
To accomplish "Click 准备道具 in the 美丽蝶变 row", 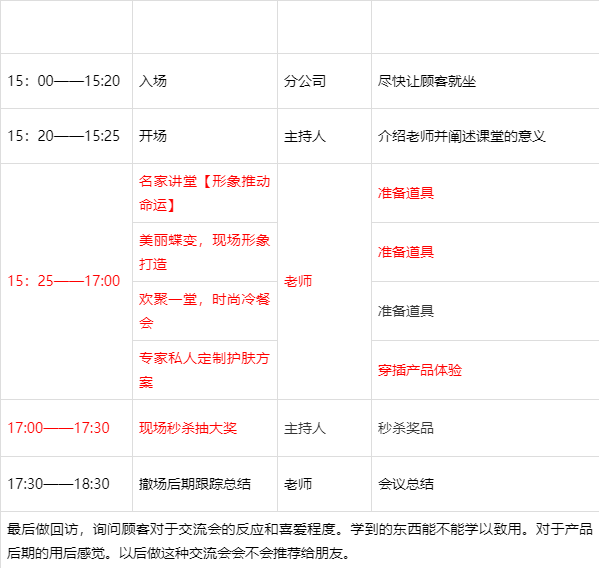I will [406, 252].
